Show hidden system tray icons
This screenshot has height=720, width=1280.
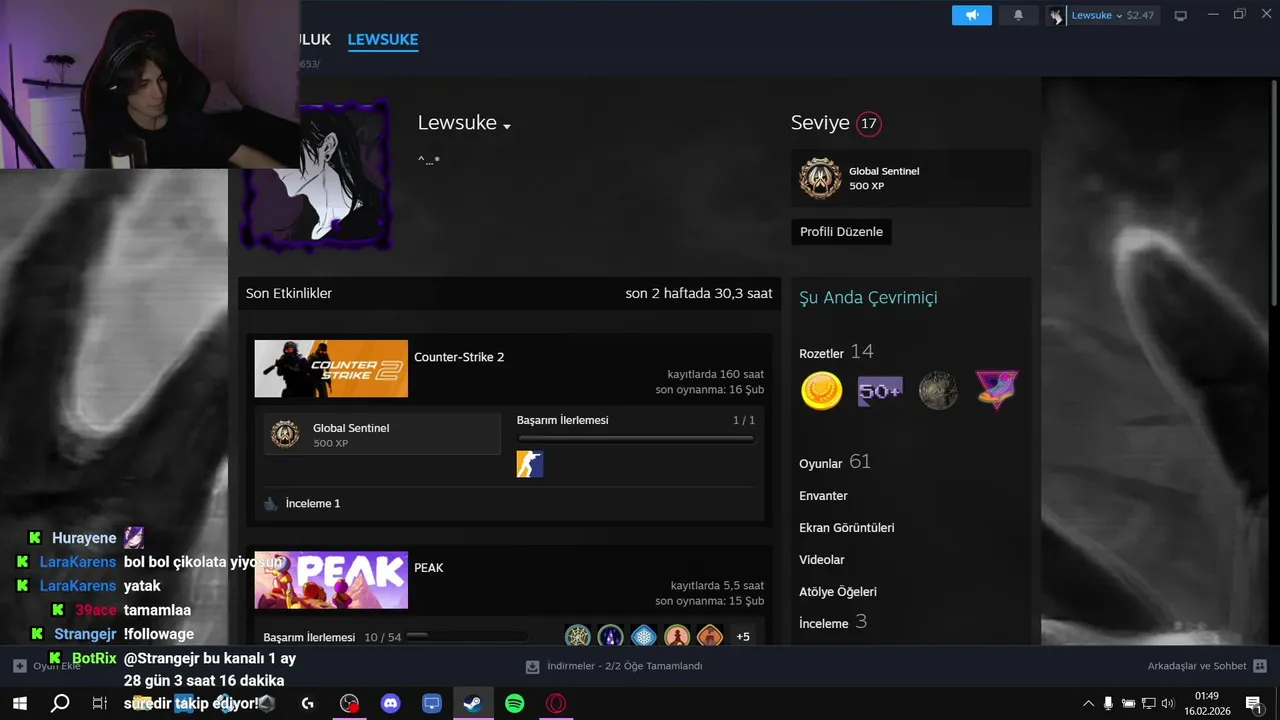[x=1088, y=704]
